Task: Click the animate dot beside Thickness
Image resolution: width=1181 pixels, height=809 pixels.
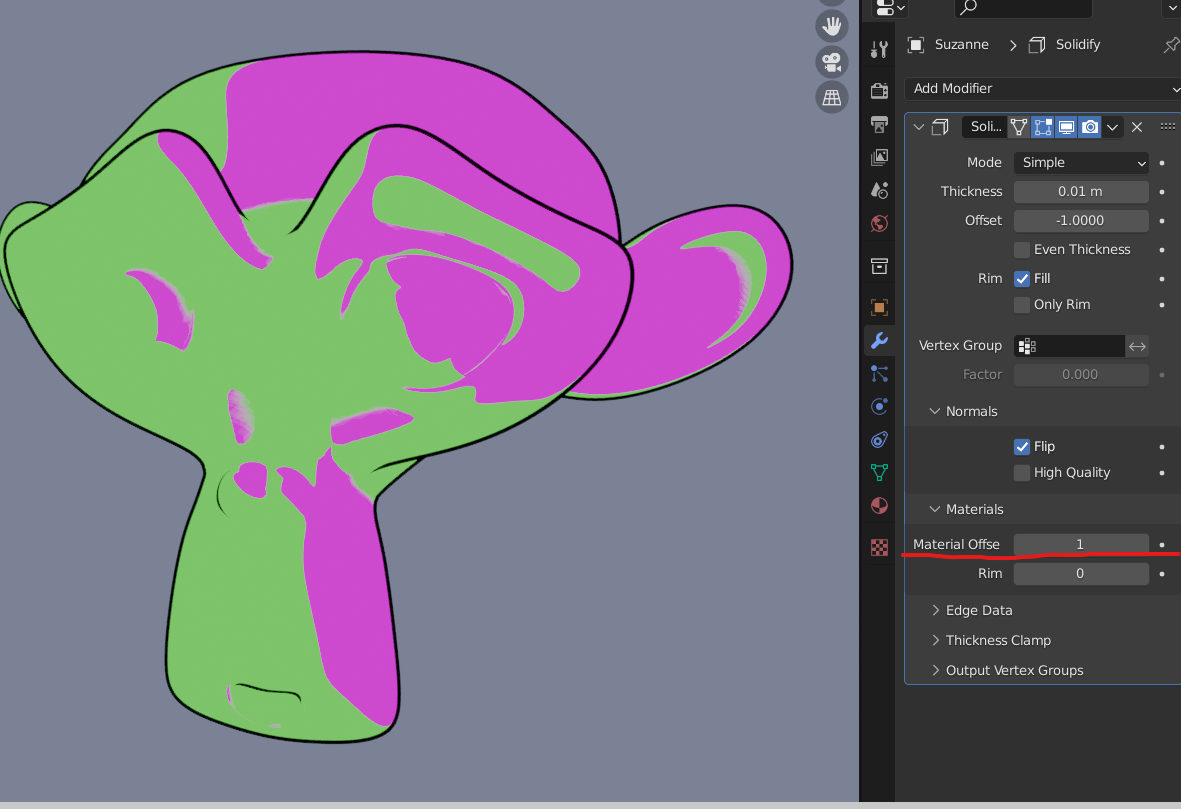Action: click(1162, 192)
